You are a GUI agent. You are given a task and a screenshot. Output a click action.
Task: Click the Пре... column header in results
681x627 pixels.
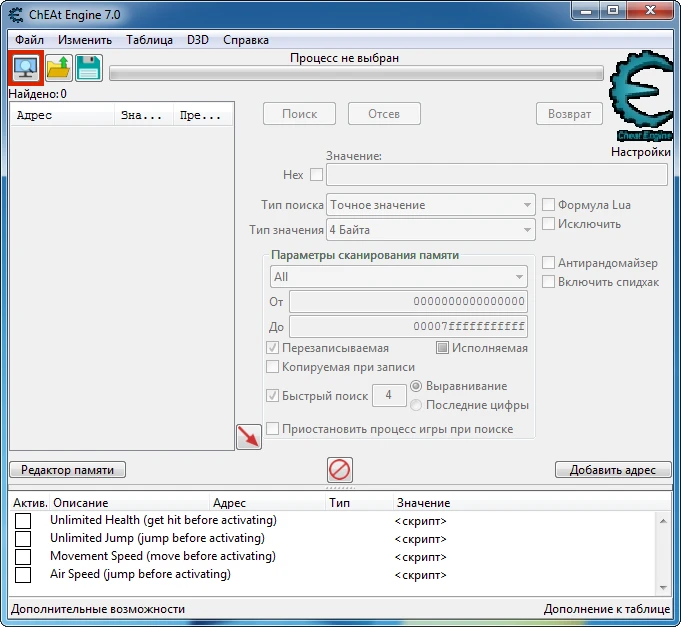203,115
